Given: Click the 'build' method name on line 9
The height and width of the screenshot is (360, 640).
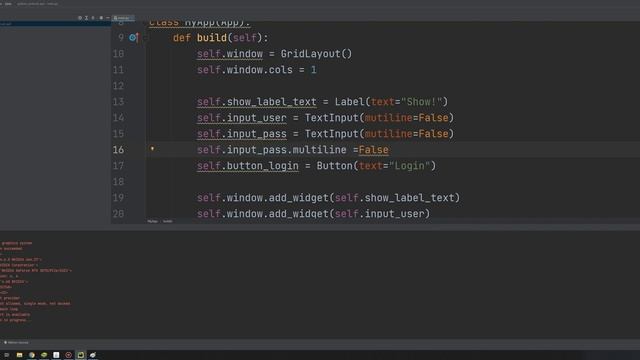Looking at the screenshot, I should pos(211,38).
